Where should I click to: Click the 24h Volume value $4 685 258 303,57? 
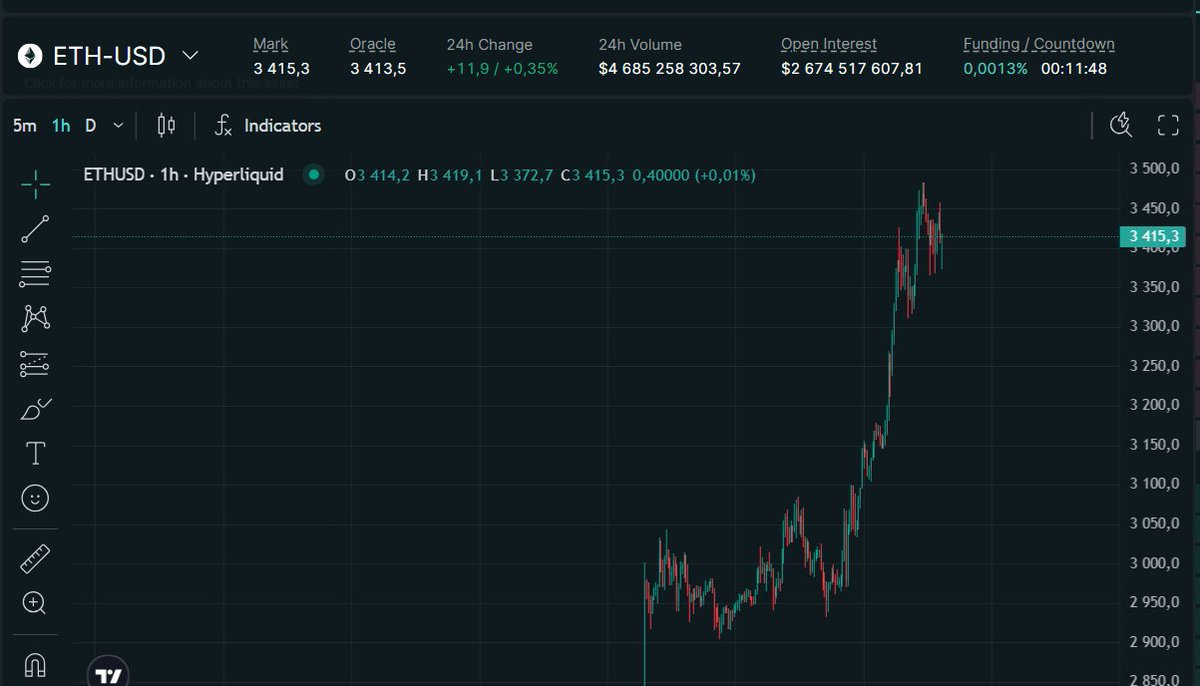pyautogui.click(x=670, y=69)
